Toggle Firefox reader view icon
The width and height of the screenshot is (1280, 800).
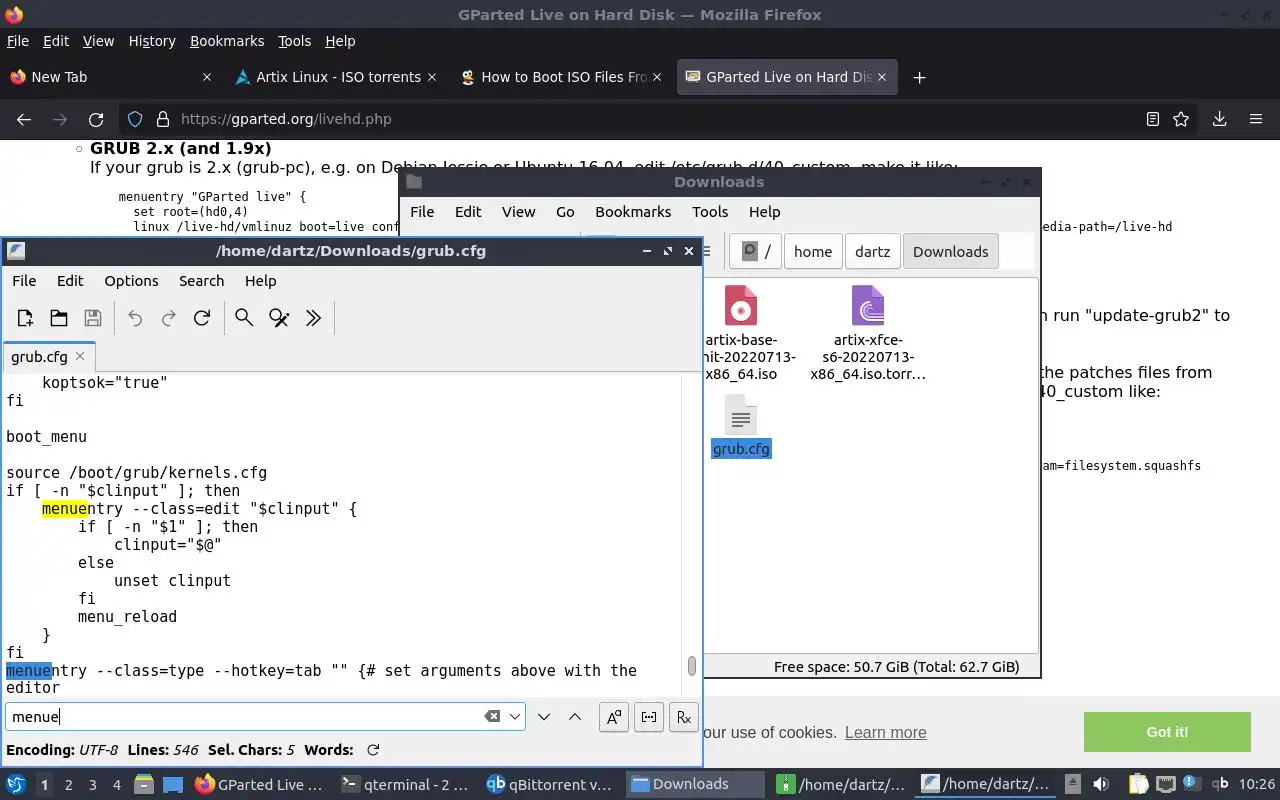click(1152, 119)
